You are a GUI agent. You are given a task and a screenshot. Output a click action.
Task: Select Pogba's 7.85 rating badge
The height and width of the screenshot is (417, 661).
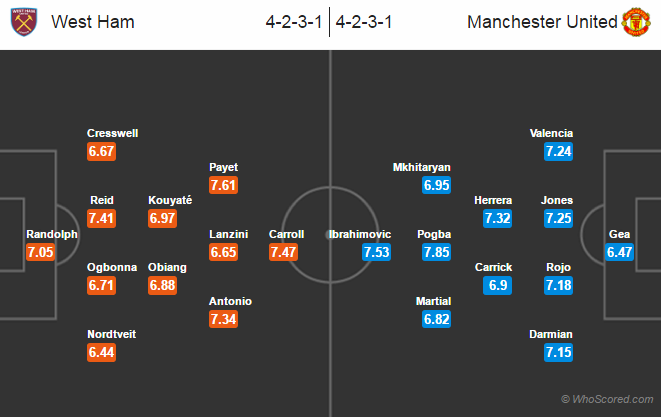[436, 252]
